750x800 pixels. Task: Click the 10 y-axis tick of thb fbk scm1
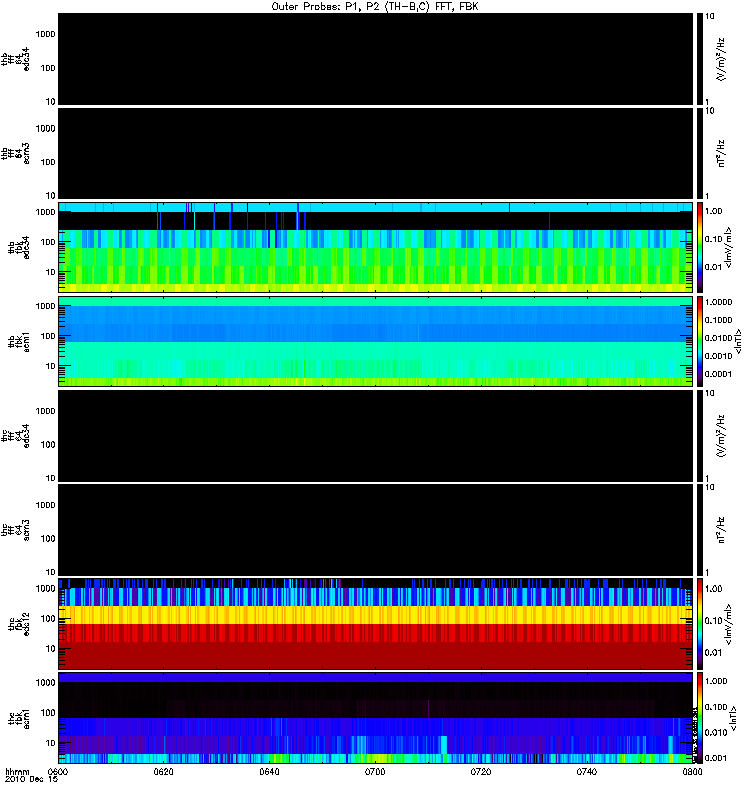tap(51, 366)
